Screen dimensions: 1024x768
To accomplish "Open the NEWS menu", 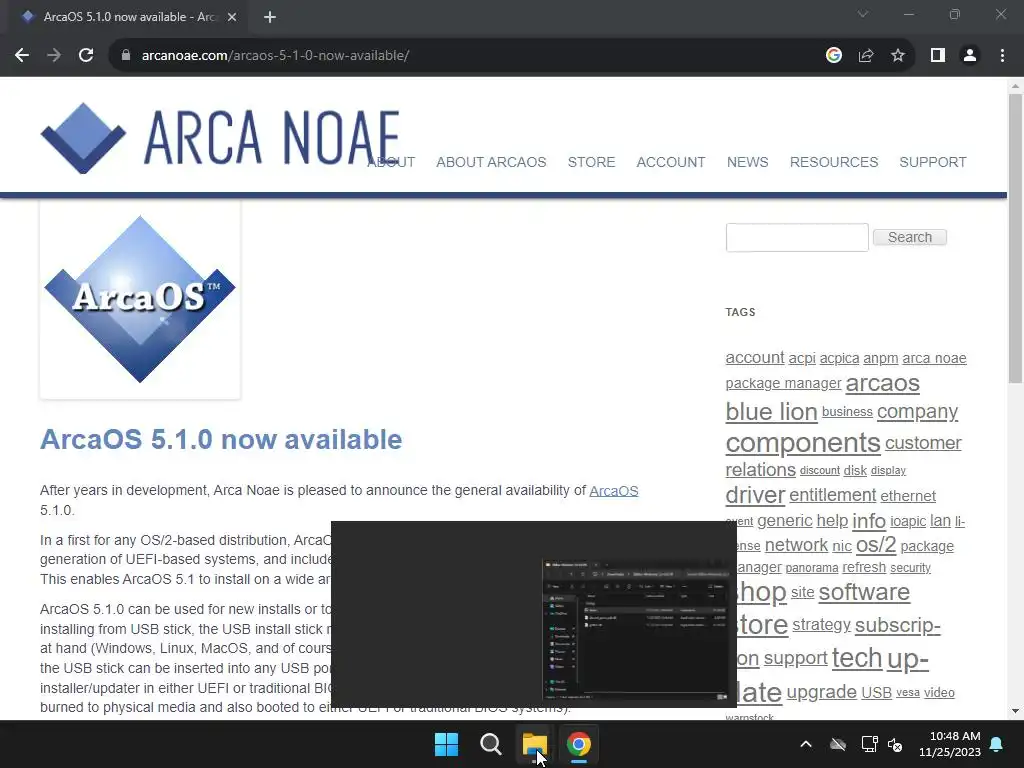I will (747, 162).
